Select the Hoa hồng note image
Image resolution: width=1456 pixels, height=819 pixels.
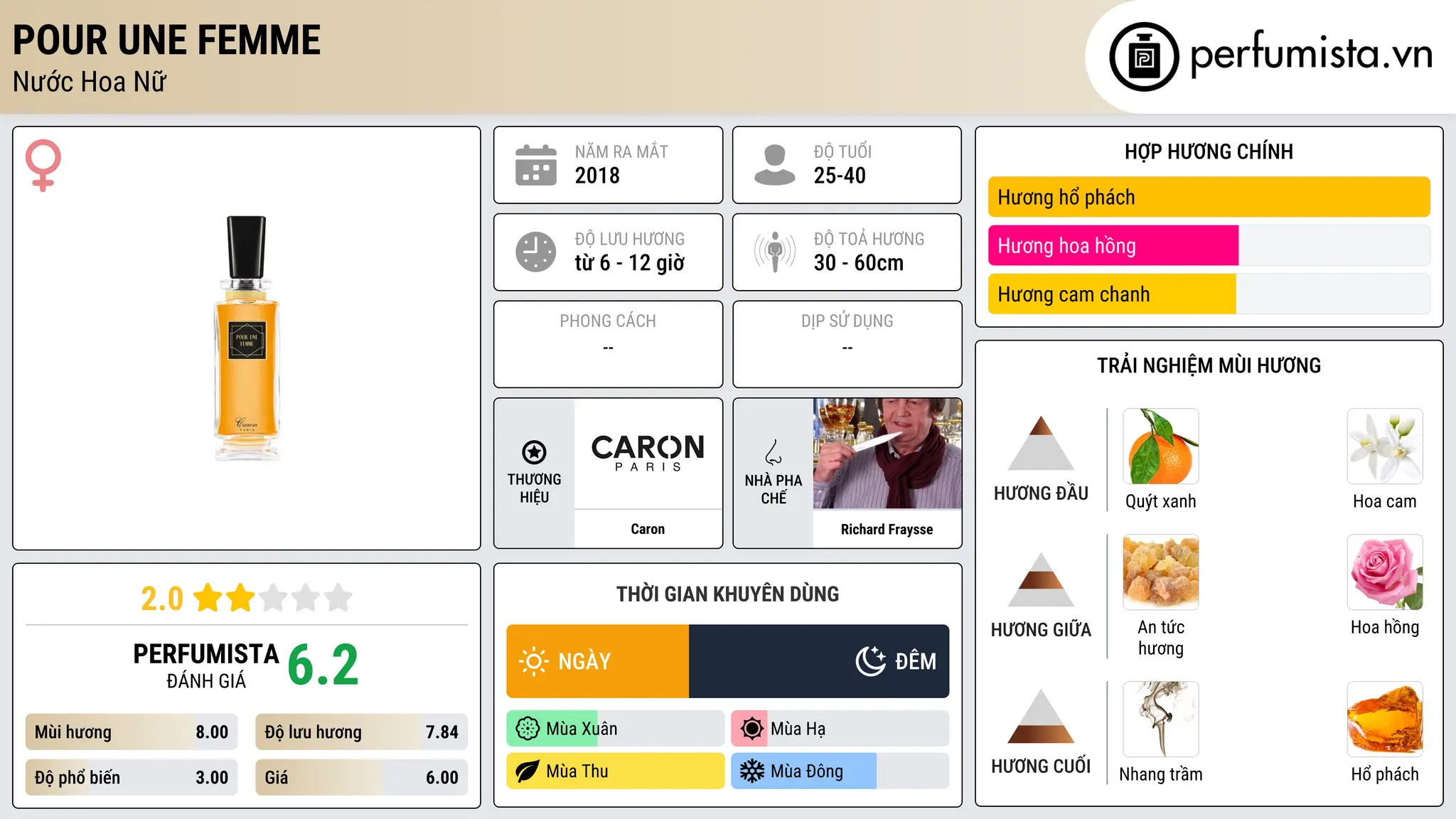pos(1385,572)
